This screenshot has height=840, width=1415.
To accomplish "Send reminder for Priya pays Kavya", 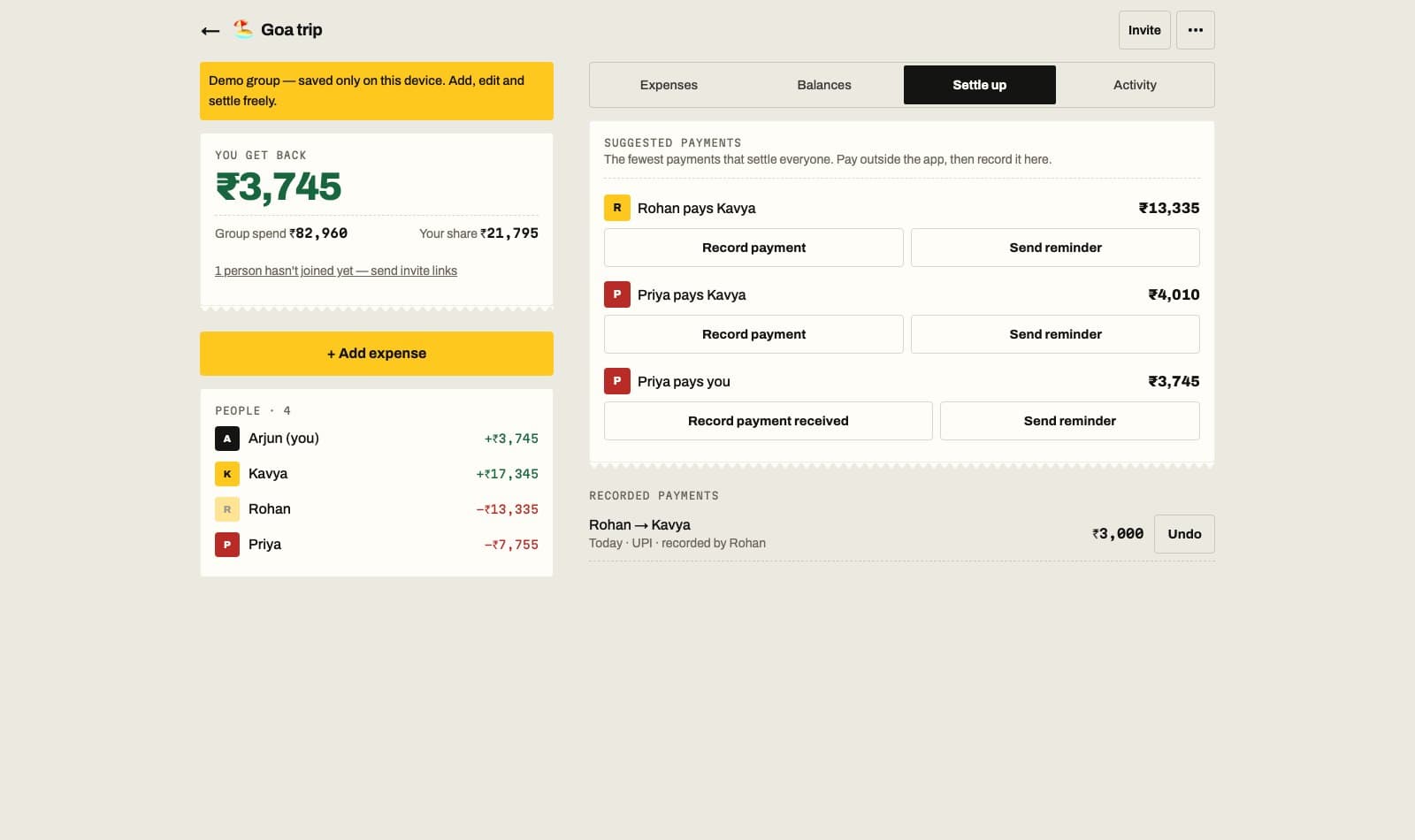I will (1055, 334).
